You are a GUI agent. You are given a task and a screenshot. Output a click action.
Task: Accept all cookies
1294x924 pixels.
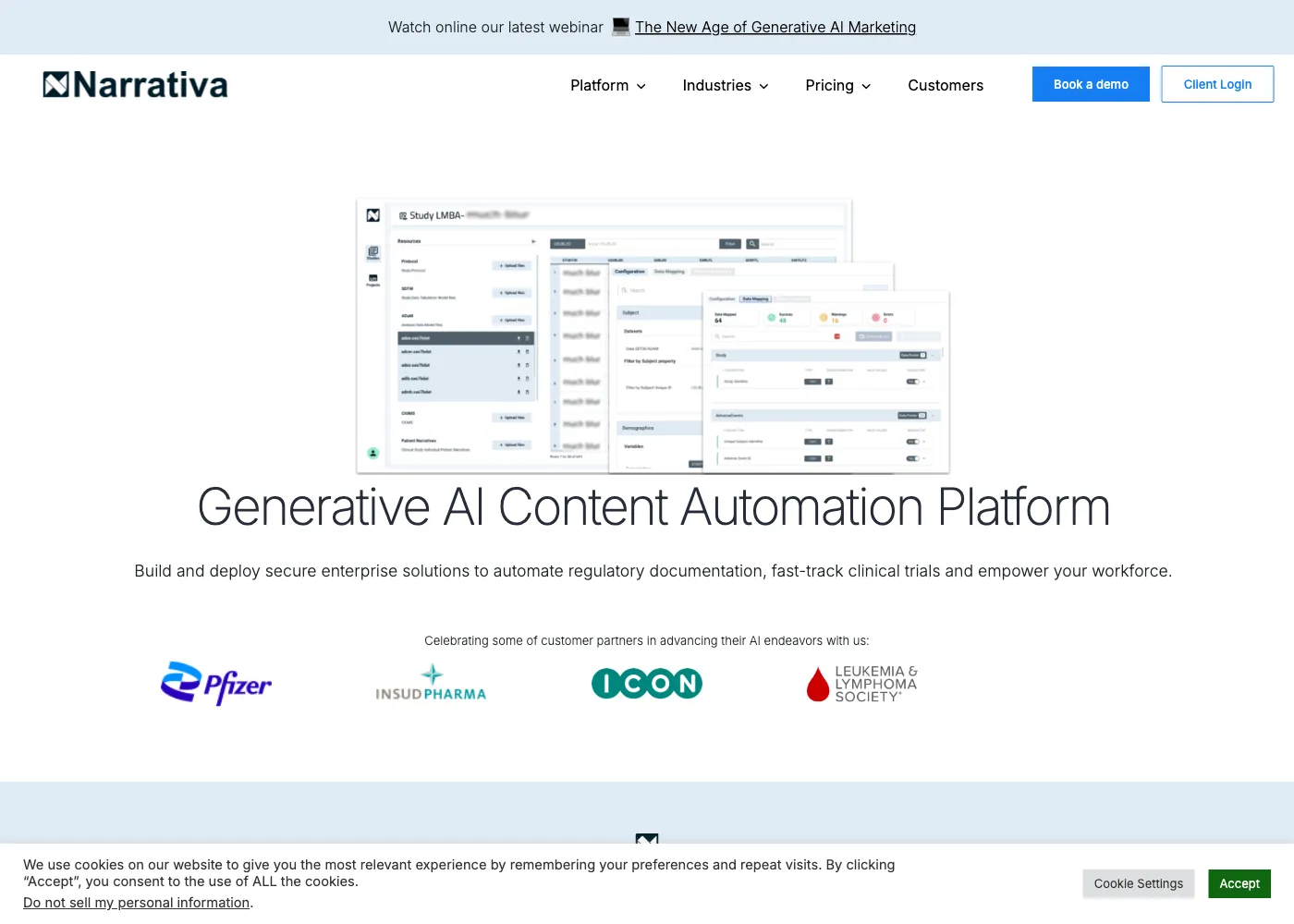pyautogui.click(x=1239, y=883)
